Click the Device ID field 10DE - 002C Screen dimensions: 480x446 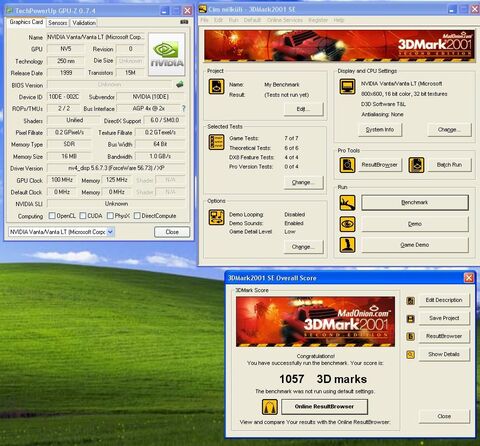click(64, 97)
